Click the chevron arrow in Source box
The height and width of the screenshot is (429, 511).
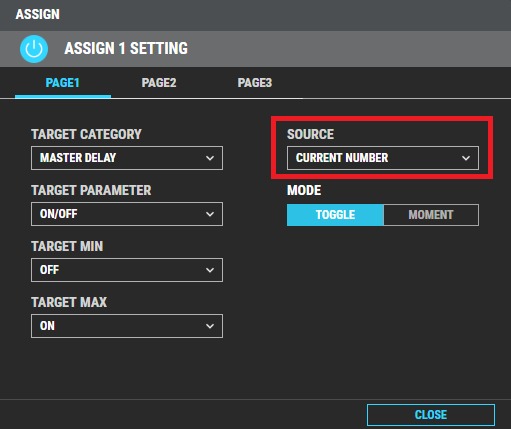tap(466, 158)
